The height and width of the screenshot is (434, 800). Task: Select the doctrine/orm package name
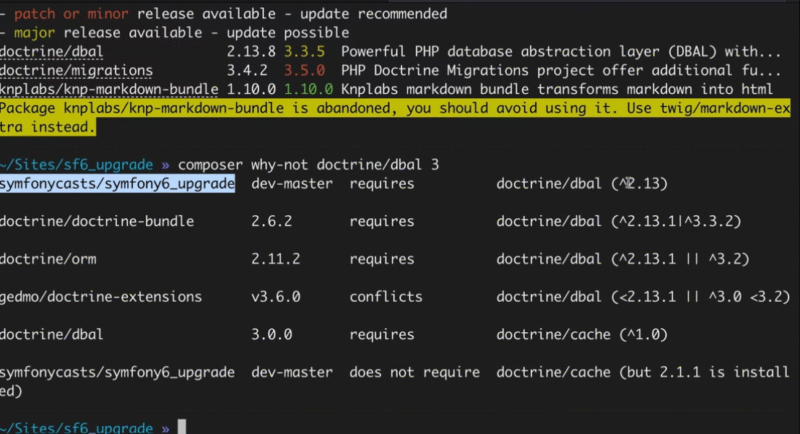(x=48, y=259)
